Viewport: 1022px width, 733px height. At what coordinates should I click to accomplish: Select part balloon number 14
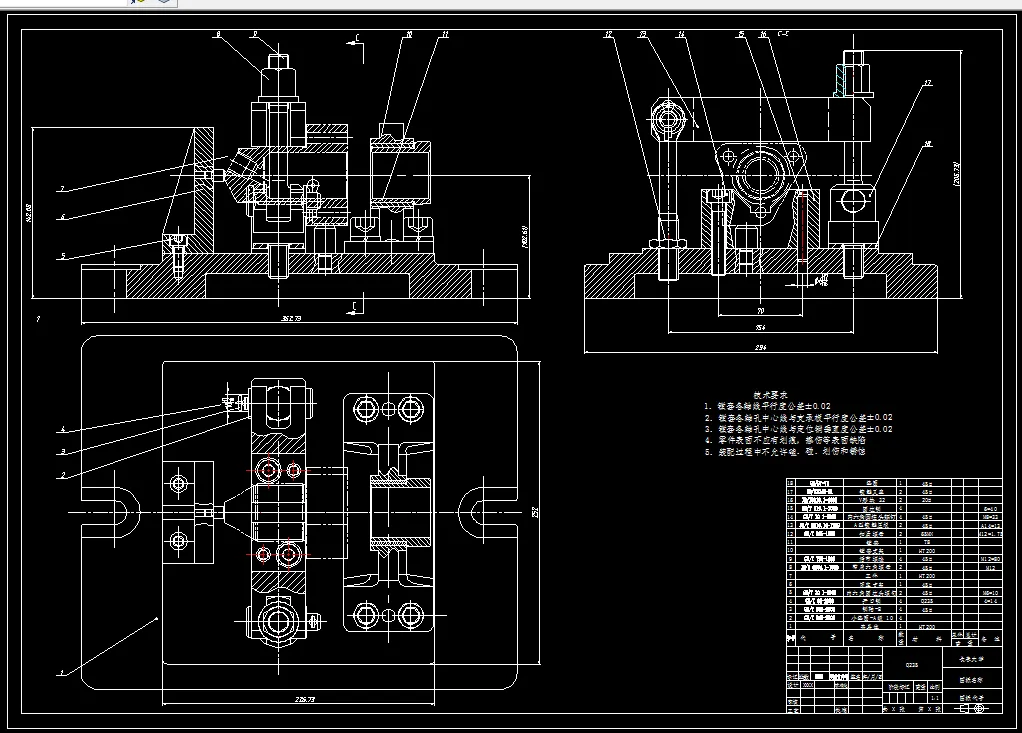tap(681, 34)
